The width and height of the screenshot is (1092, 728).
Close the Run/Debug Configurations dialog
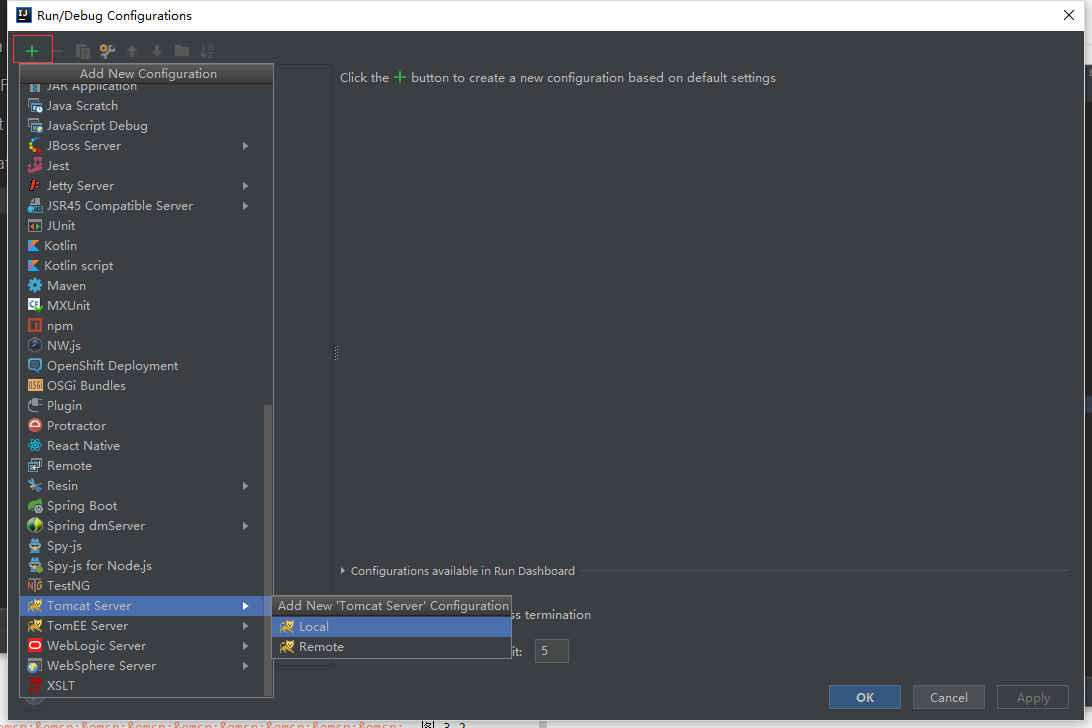[1069, 15]
